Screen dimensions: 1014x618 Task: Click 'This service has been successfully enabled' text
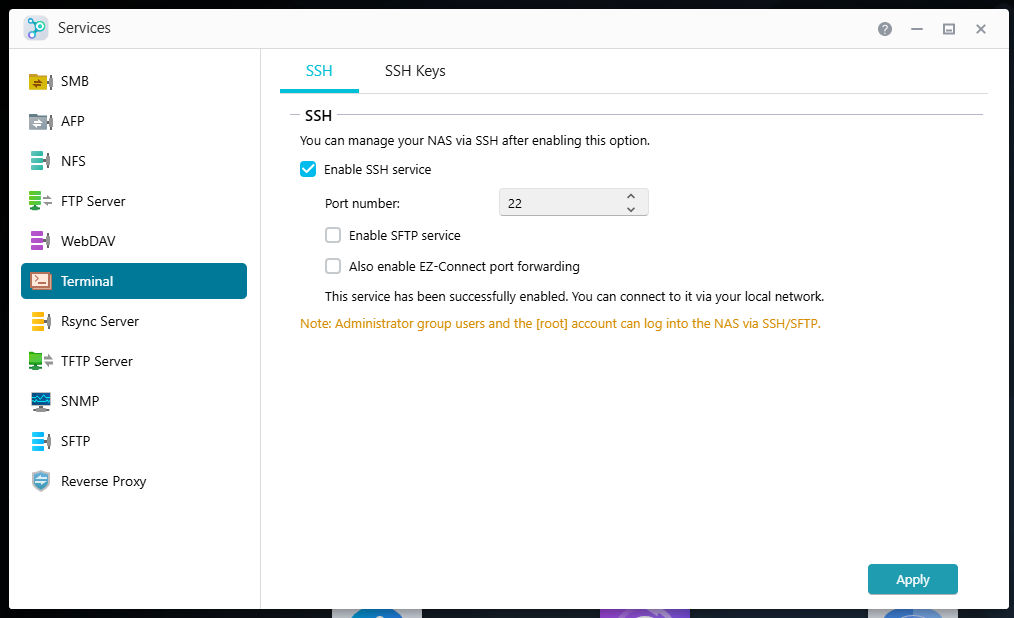point(574,297)
